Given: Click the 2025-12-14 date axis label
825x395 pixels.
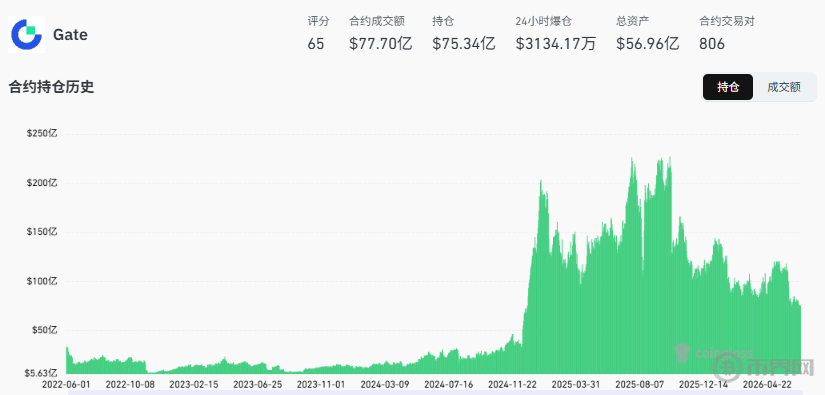Looking at the screenshot, I should [x=703, y=384].
